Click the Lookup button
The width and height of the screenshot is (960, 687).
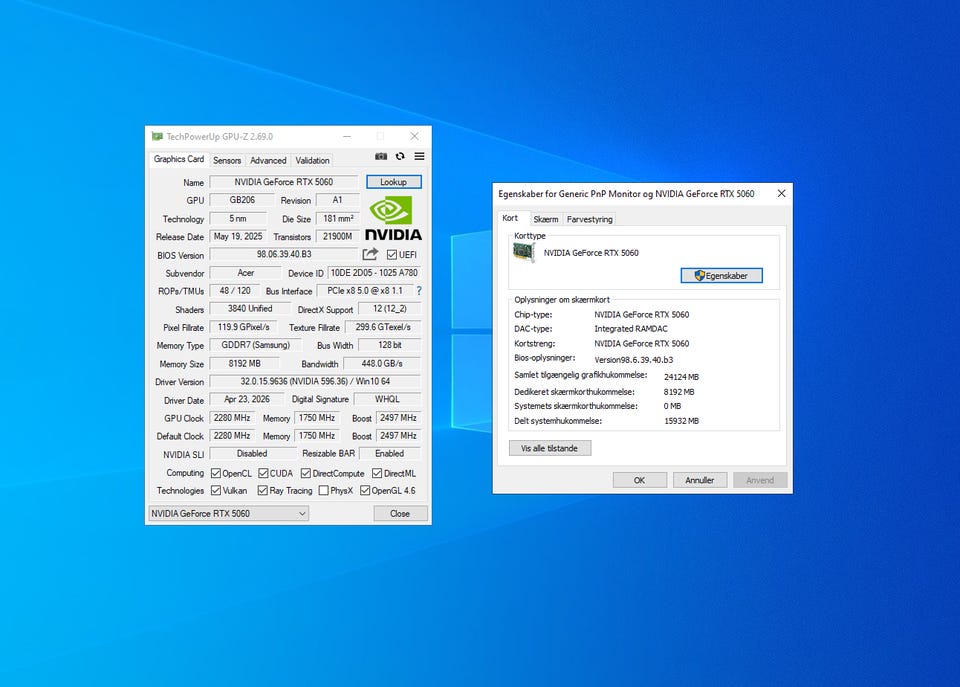coord(394,182)
